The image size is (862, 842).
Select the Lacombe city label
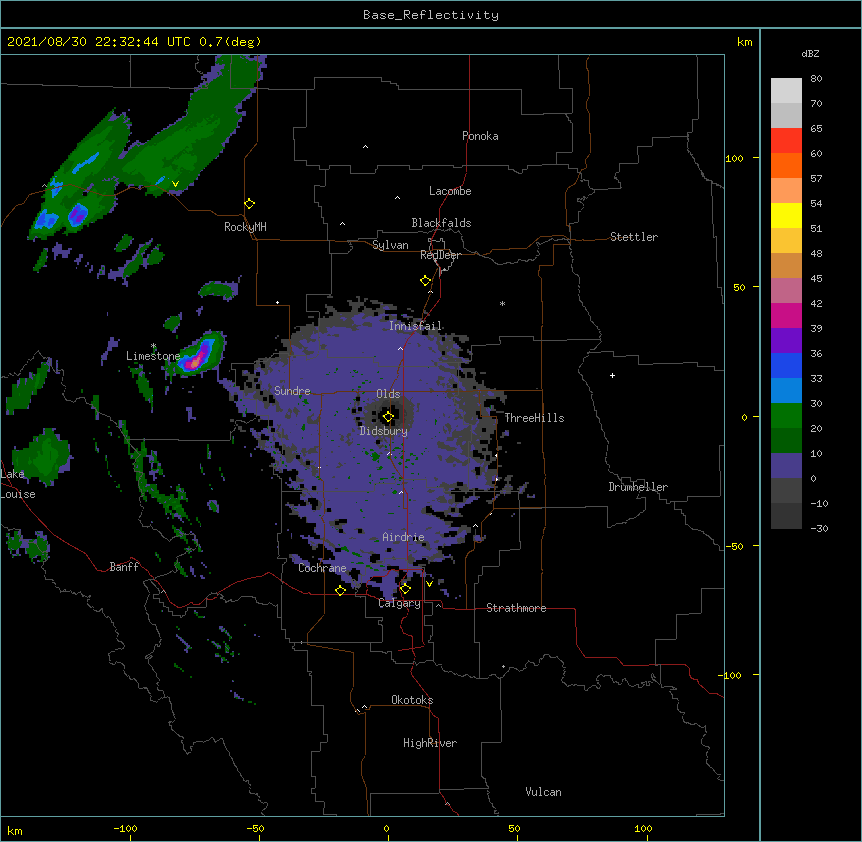[450, 191]
